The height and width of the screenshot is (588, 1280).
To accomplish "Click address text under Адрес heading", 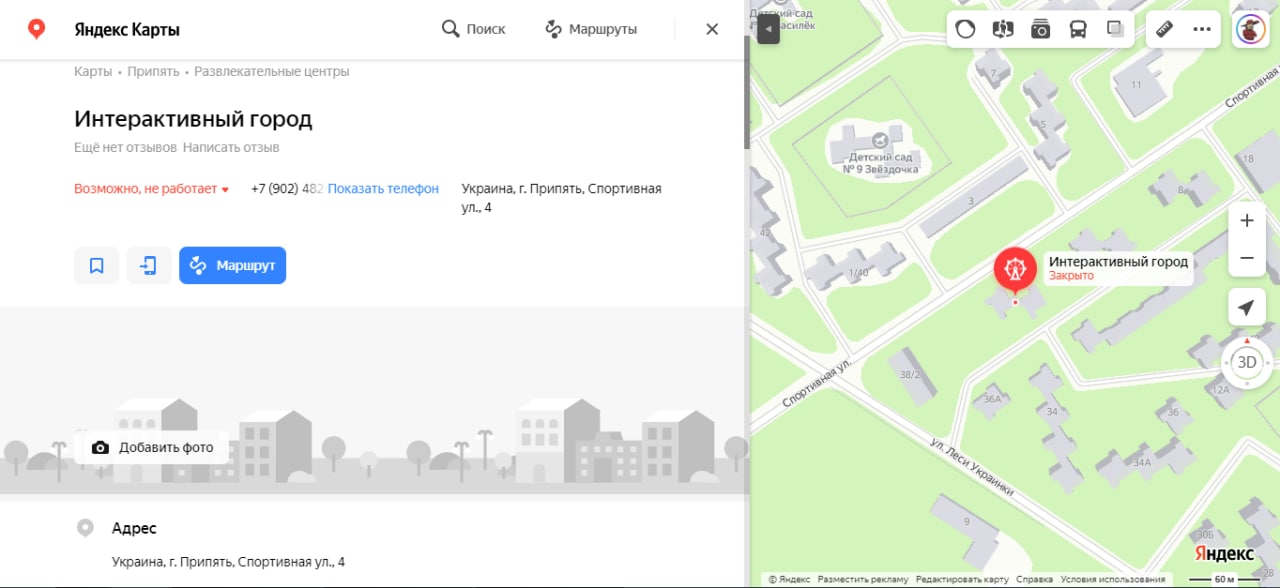I will (228, 562).
